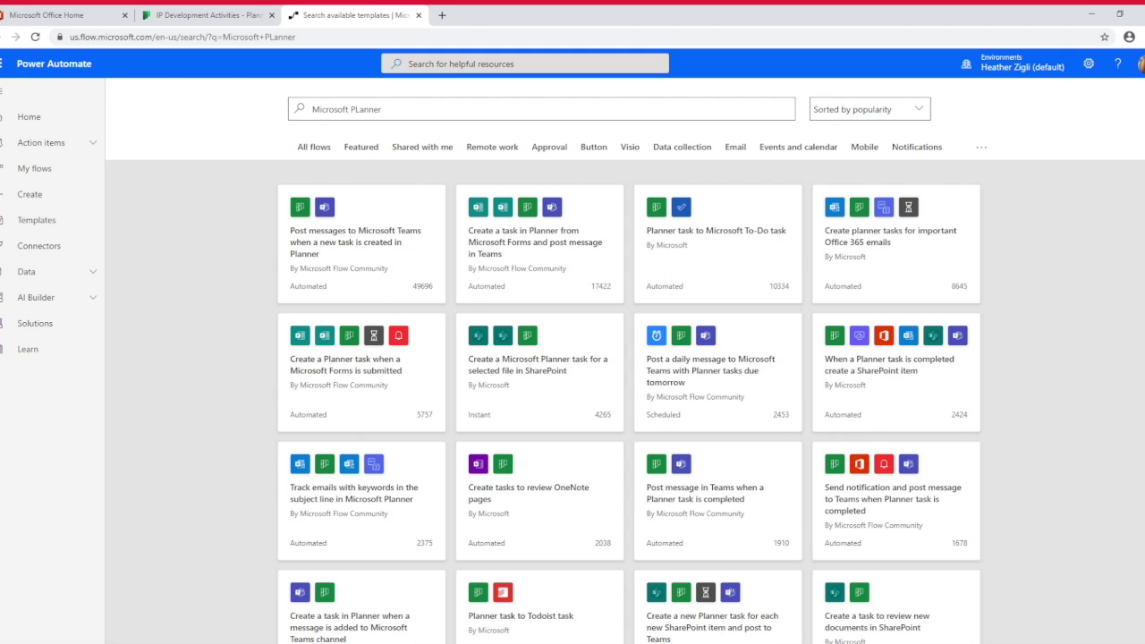Click the template search field containing 'Microsoft PLanner'

coord(541,109)
